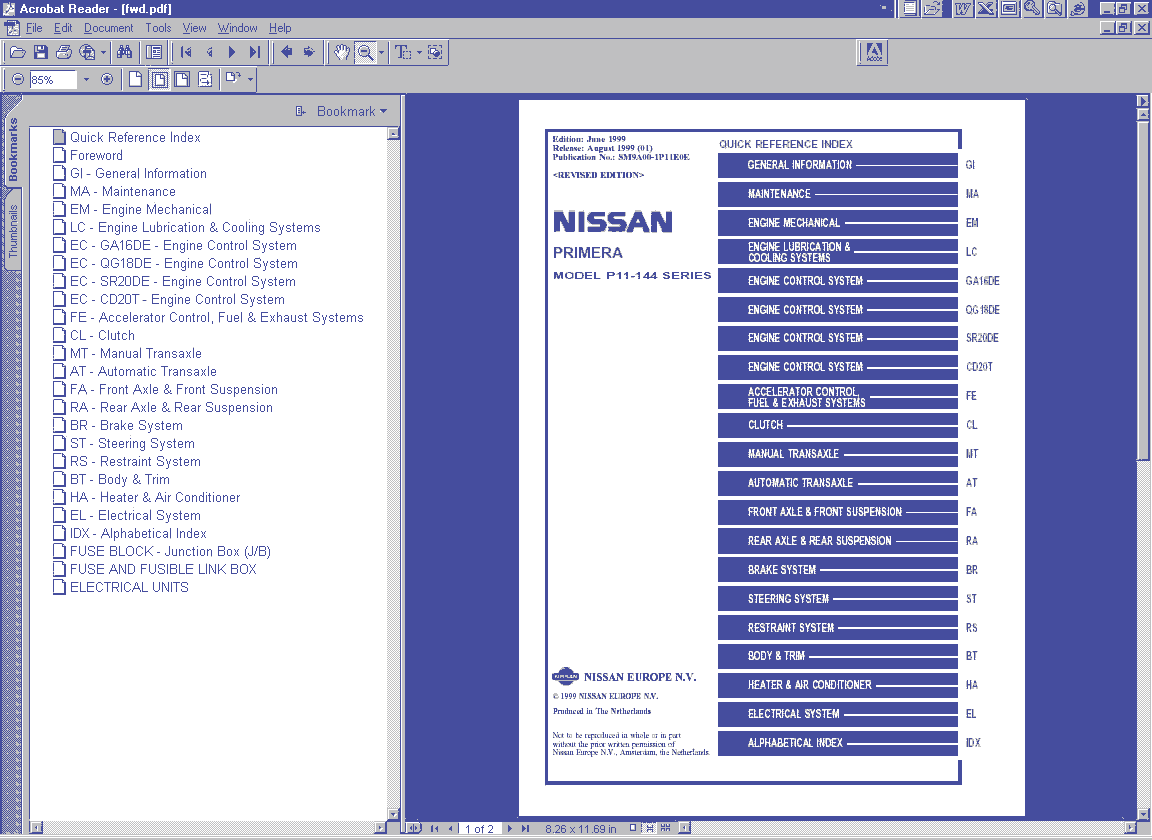Click ALPHABETICAL INDEX link in the PDF
The width and height of the screenshot is (1152, 840).
(838, 743)
